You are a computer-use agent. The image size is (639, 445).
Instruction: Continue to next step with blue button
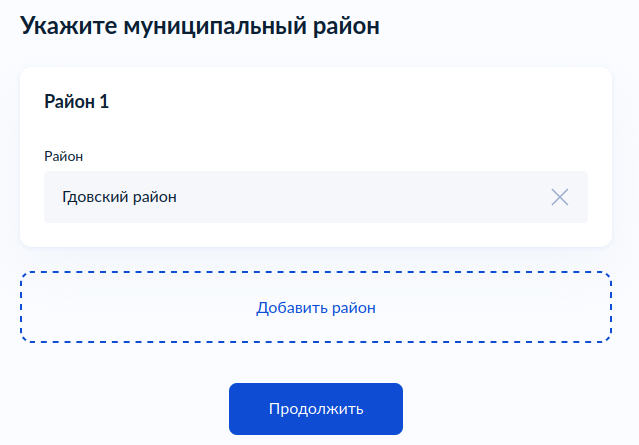316,409
